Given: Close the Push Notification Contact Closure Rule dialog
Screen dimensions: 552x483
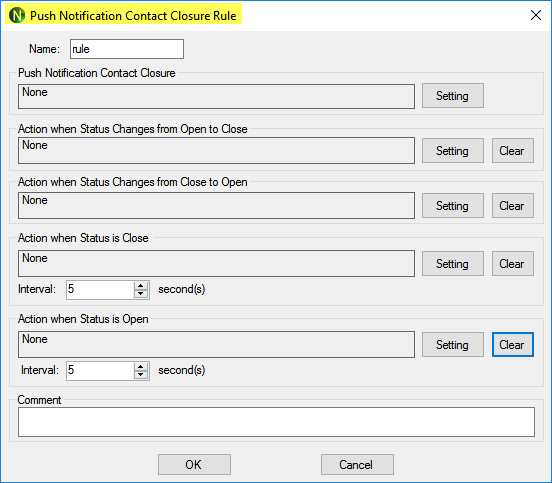Looking at the screenshot, I should 535,15.
